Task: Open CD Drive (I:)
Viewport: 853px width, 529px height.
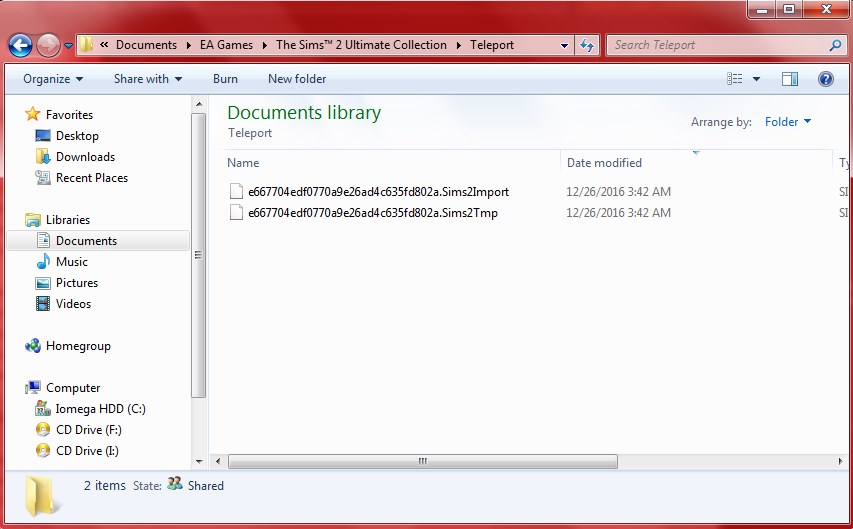Action: (x=87, y=451)
